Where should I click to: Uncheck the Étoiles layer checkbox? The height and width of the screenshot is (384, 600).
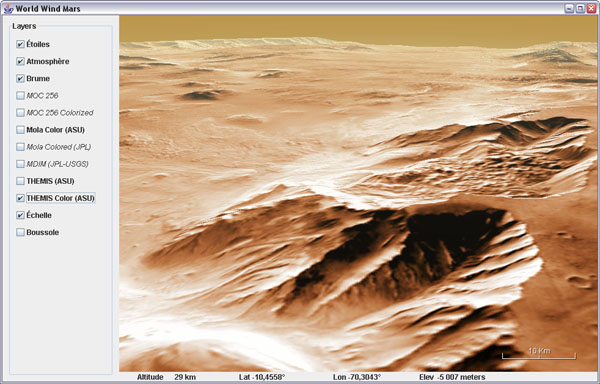pos(20,44)
